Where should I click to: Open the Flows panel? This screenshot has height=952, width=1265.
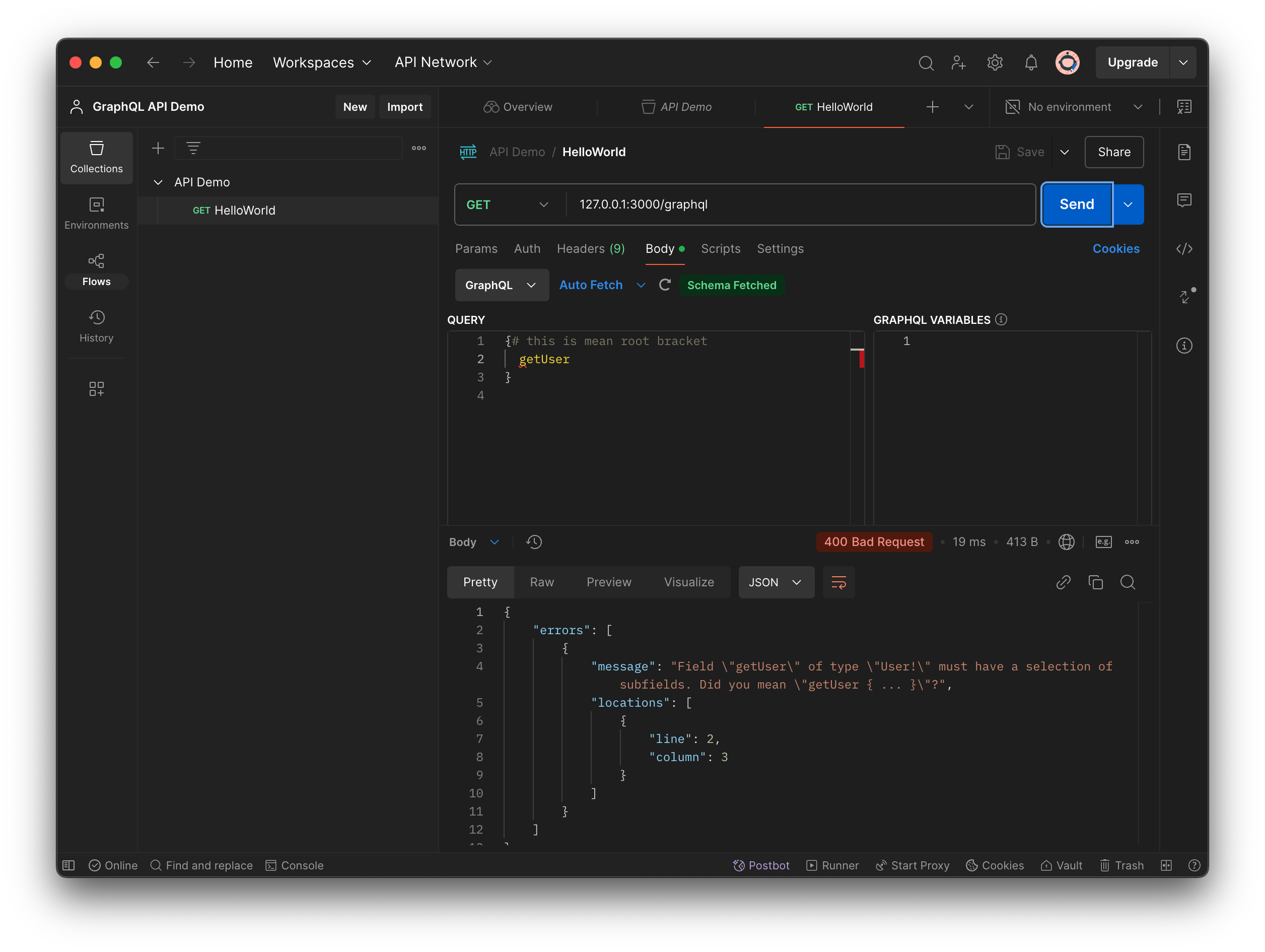96,268
